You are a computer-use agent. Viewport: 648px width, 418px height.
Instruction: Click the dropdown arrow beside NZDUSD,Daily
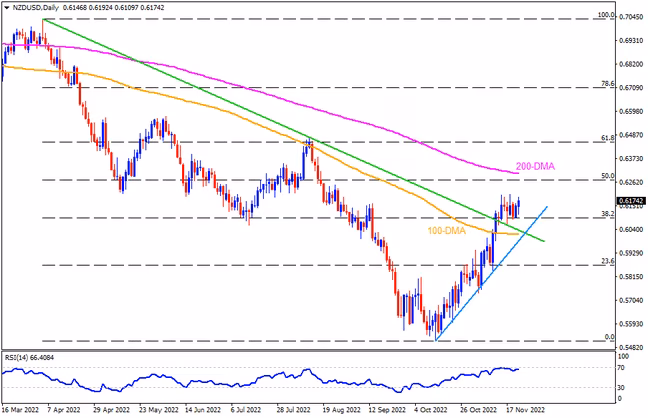coord(7,8)
